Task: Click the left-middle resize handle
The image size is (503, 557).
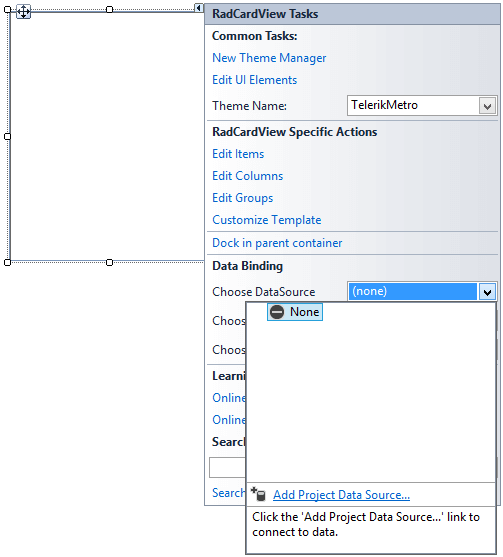Action: click(x=7, y=136)
